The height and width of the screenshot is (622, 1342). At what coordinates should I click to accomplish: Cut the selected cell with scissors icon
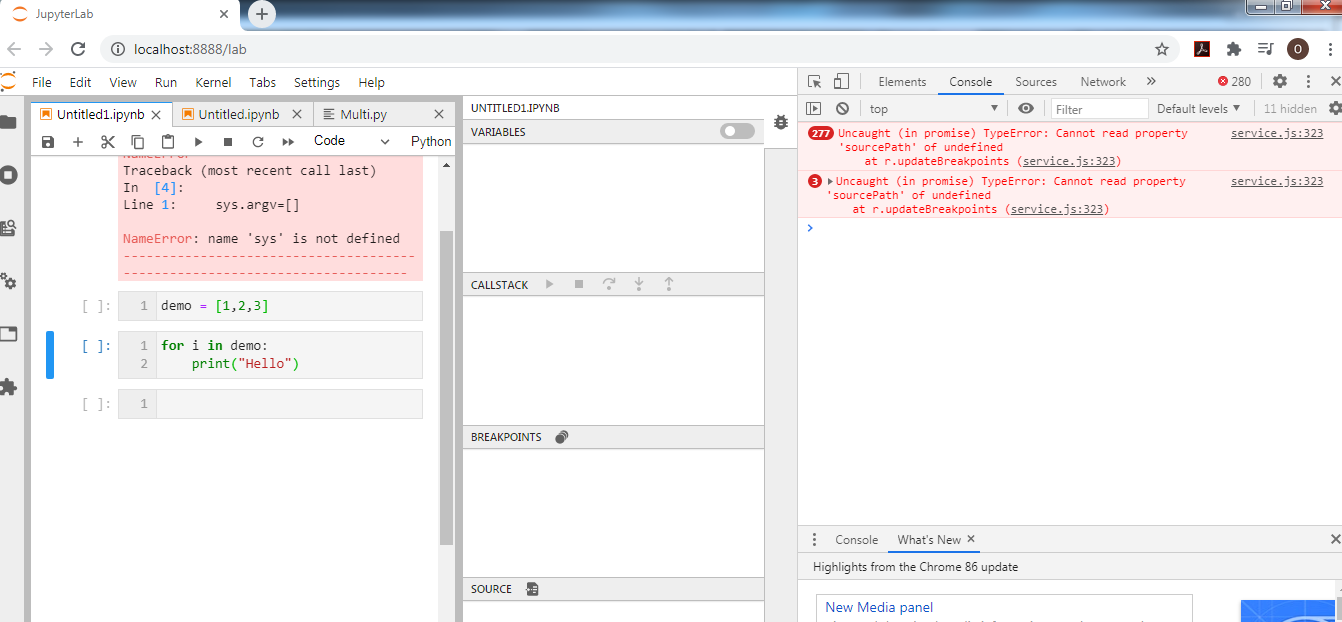[x=107, y=141]
